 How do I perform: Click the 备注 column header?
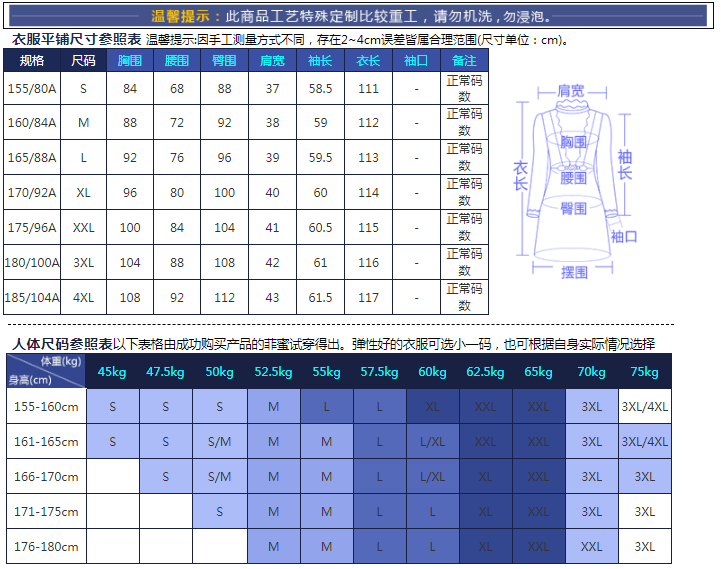(x=464, y=60)
